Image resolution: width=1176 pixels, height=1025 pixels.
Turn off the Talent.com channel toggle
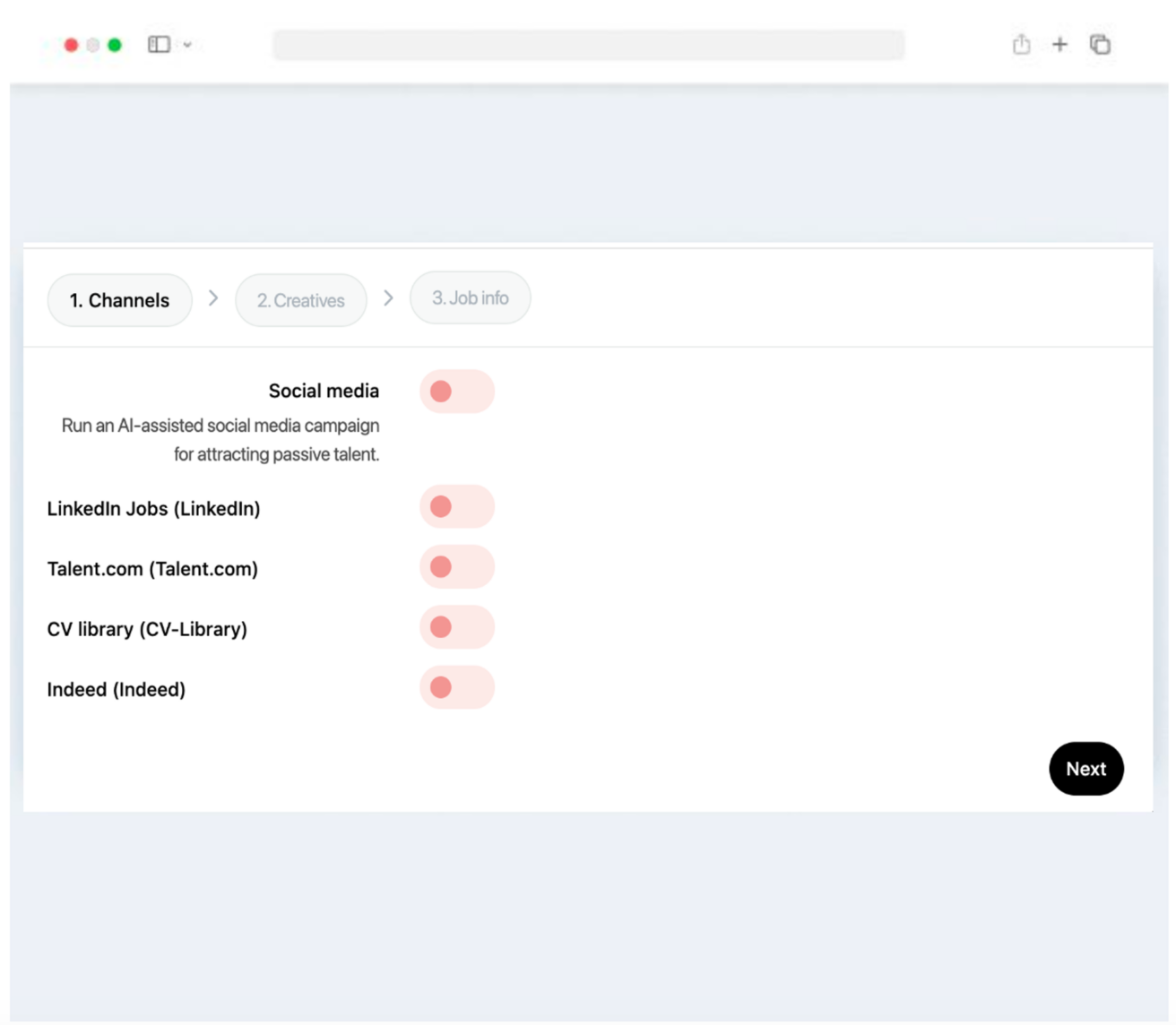click(x=457, y=566)
